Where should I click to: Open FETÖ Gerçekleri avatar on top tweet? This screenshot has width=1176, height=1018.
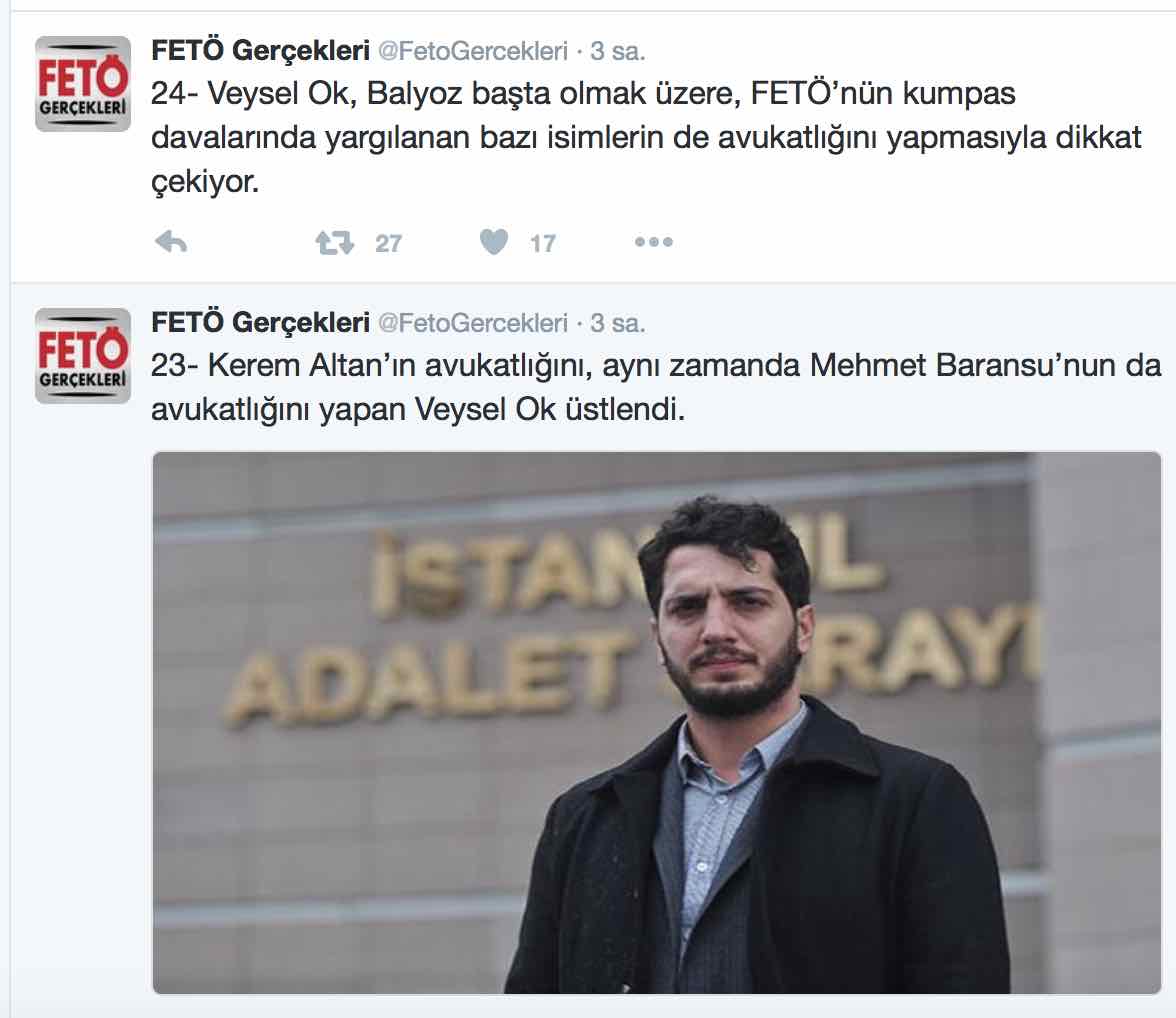click(83, 84)
